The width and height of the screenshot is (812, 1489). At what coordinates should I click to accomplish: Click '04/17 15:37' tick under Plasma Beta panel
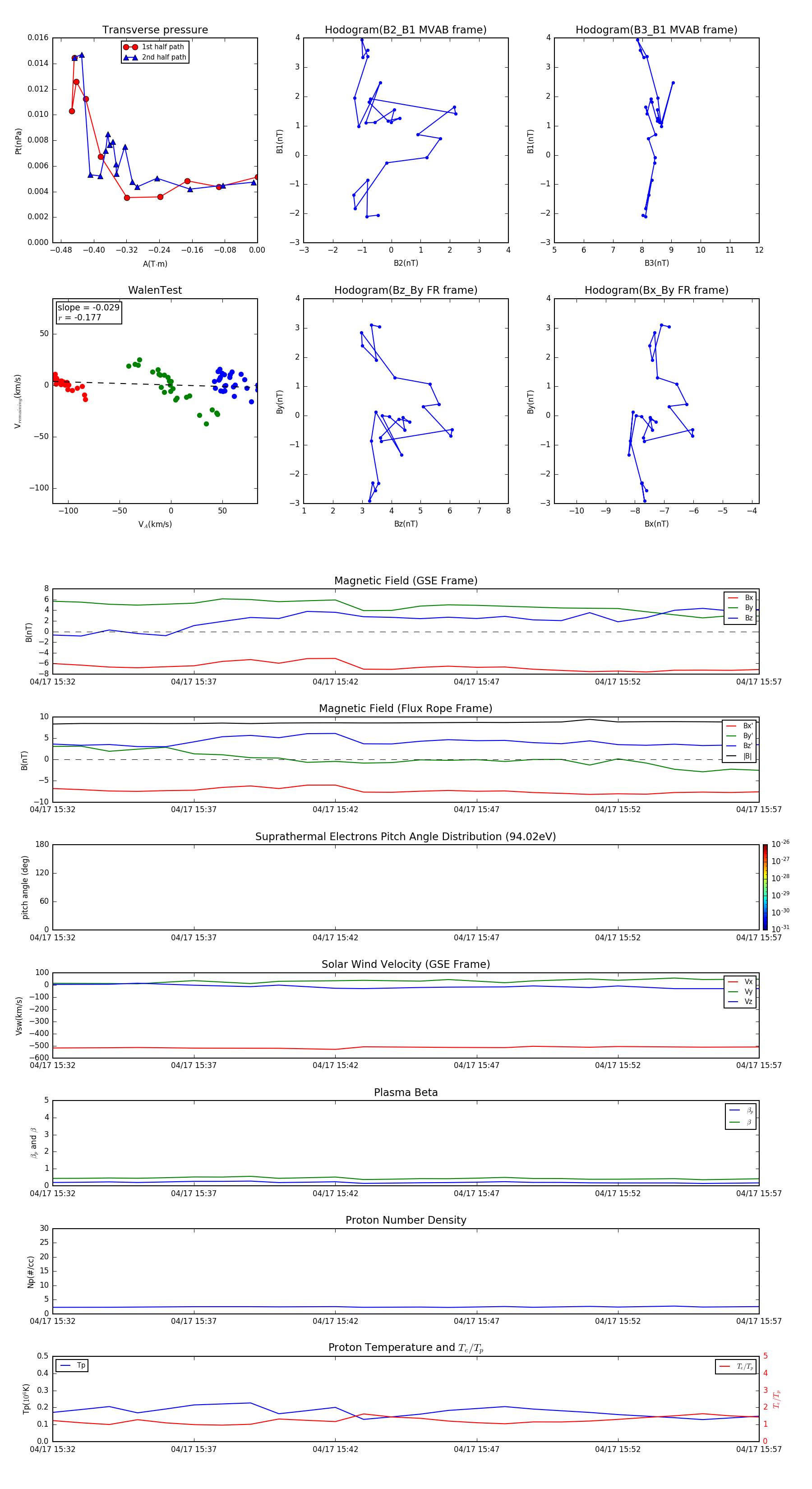point(194,1193)
